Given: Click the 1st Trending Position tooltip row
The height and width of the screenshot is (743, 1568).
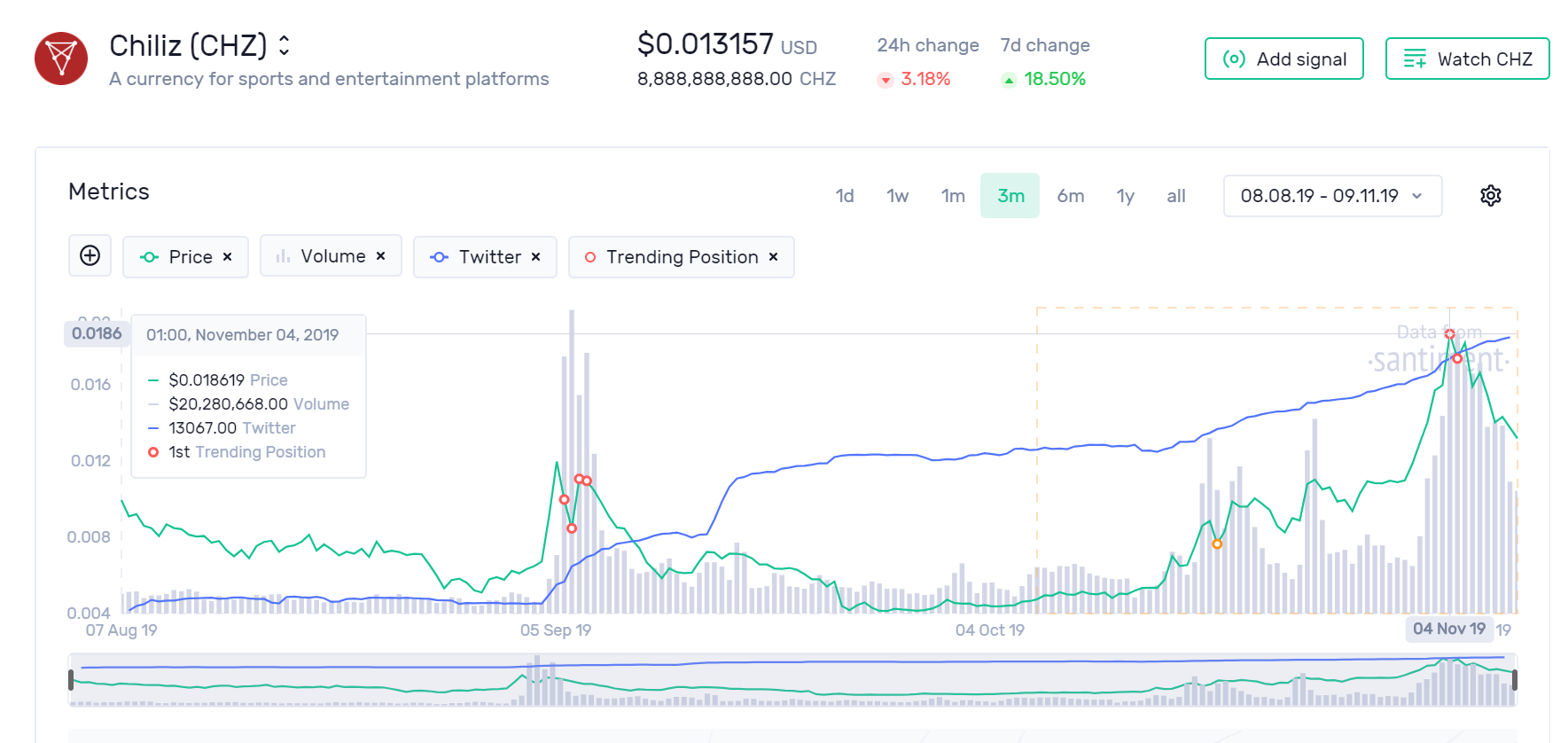Looking at the screenshot, I should pyautogui.click(x=237, y=452).
